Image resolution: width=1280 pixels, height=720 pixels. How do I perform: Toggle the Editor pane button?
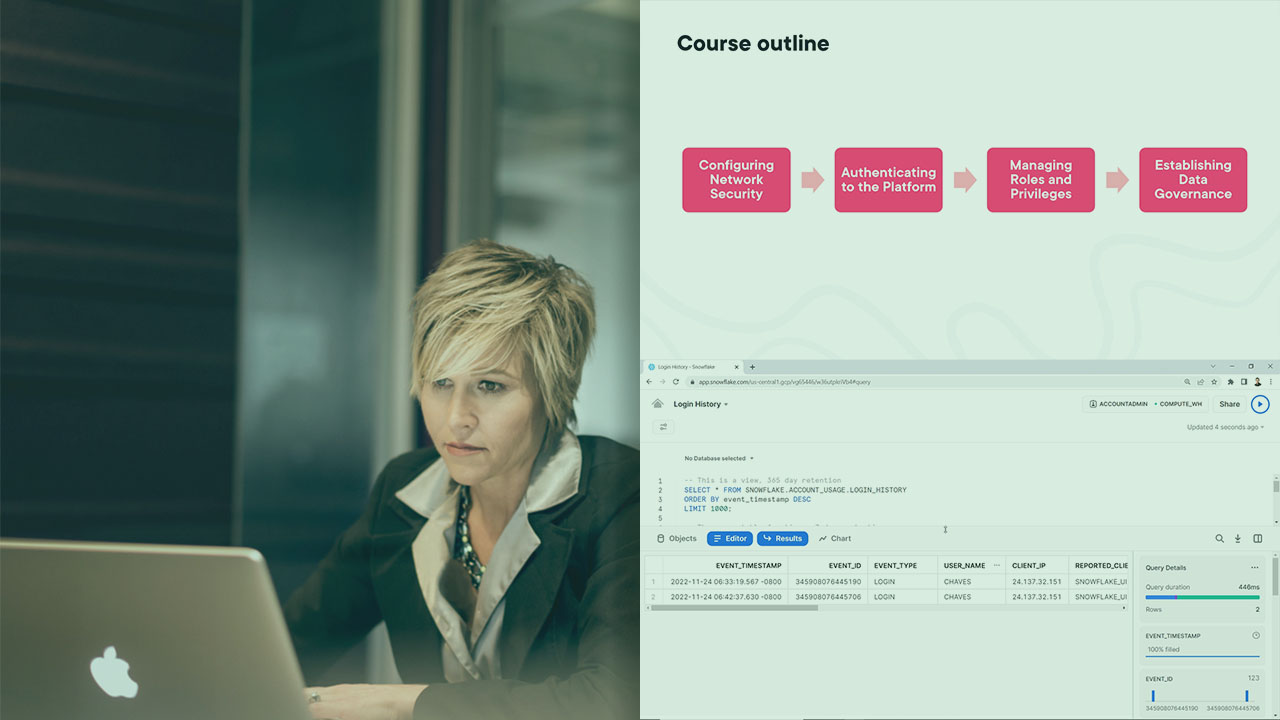click(x=729, y=539)
